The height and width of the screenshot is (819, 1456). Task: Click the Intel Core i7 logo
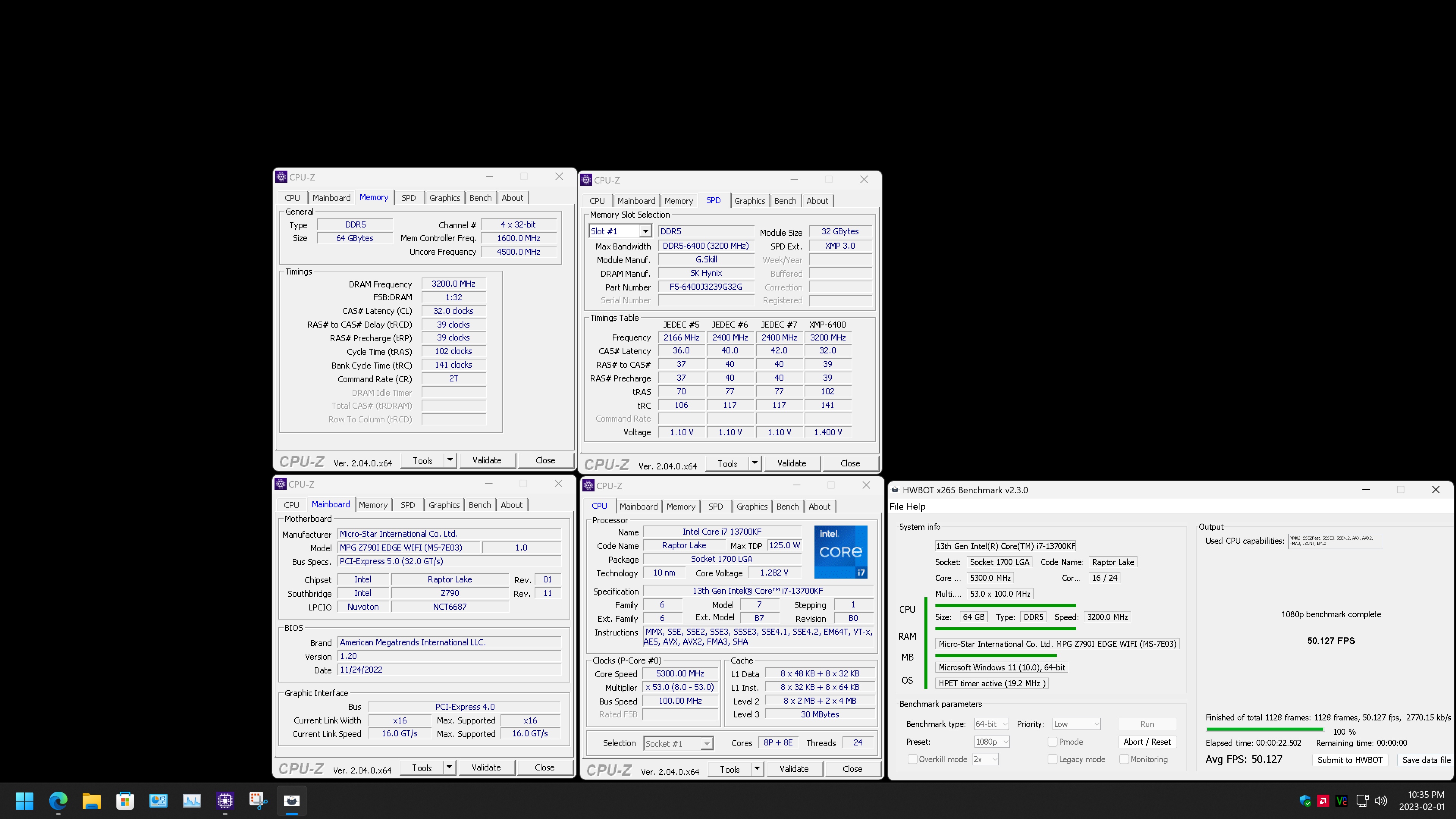841,552
